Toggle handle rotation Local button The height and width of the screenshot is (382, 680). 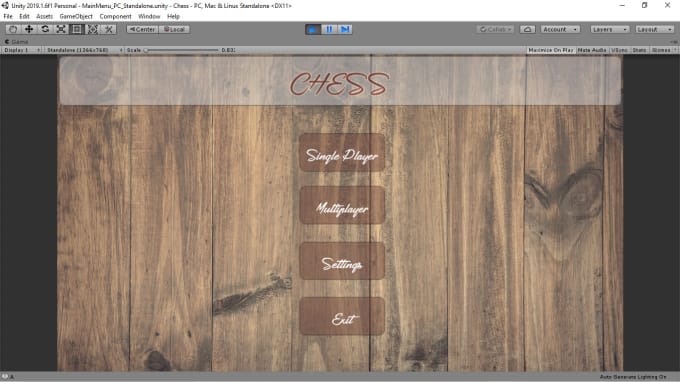coord(174,29)
